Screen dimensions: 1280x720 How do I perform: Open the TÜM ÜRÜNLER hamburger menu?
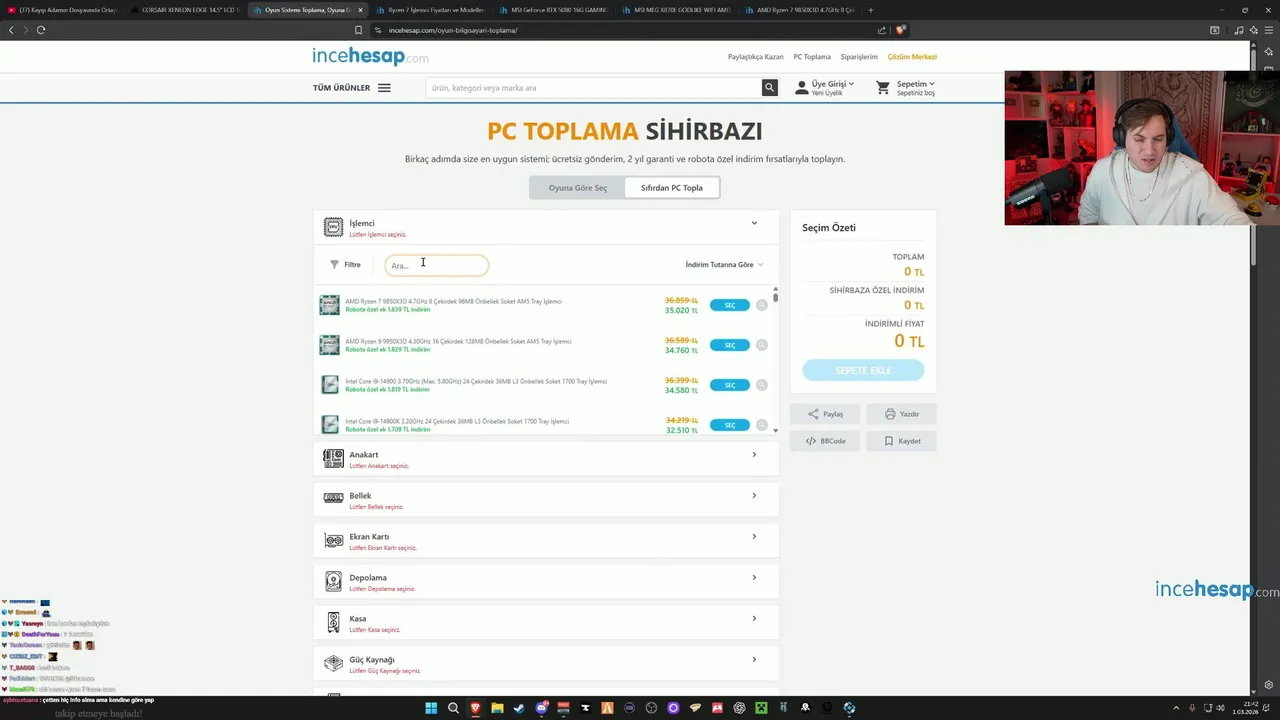click(x=384, y=88)
